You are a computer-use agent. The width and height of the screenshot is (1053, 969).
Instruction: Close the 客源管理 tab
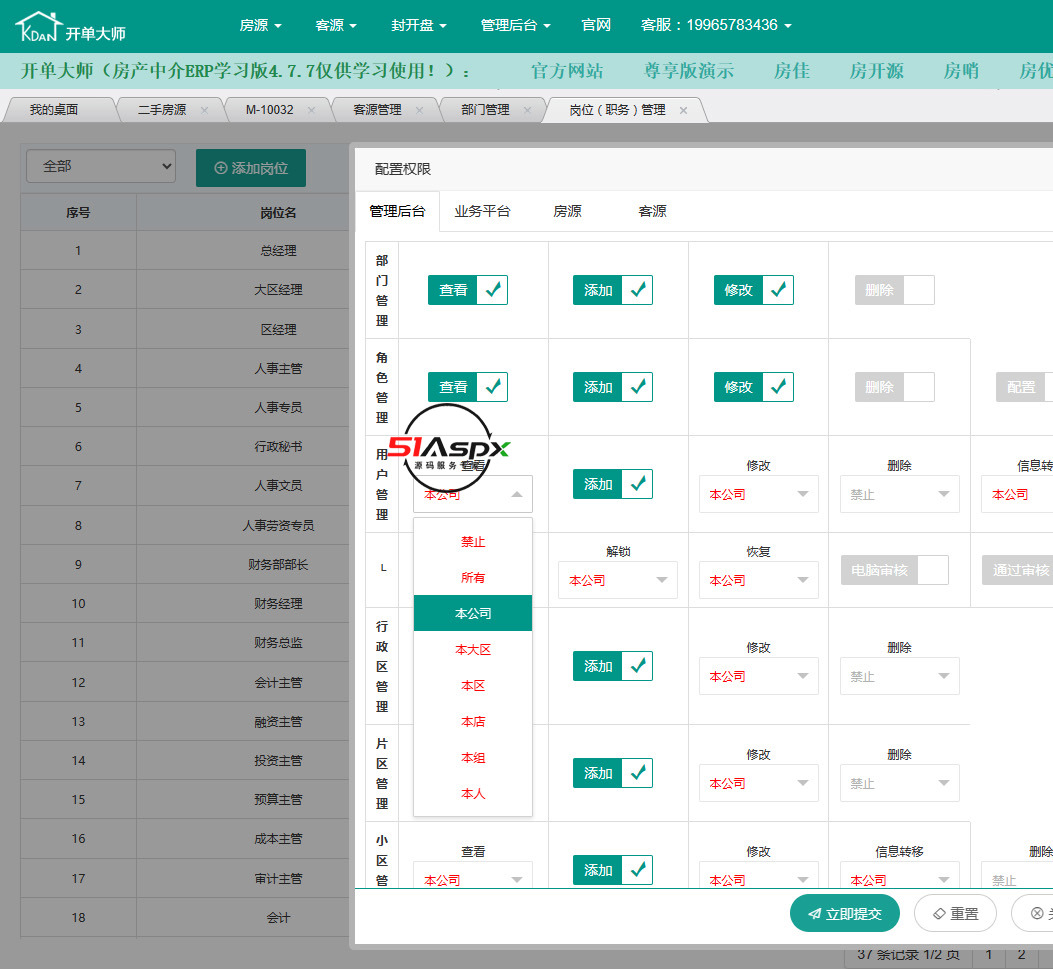click(419, 110)
